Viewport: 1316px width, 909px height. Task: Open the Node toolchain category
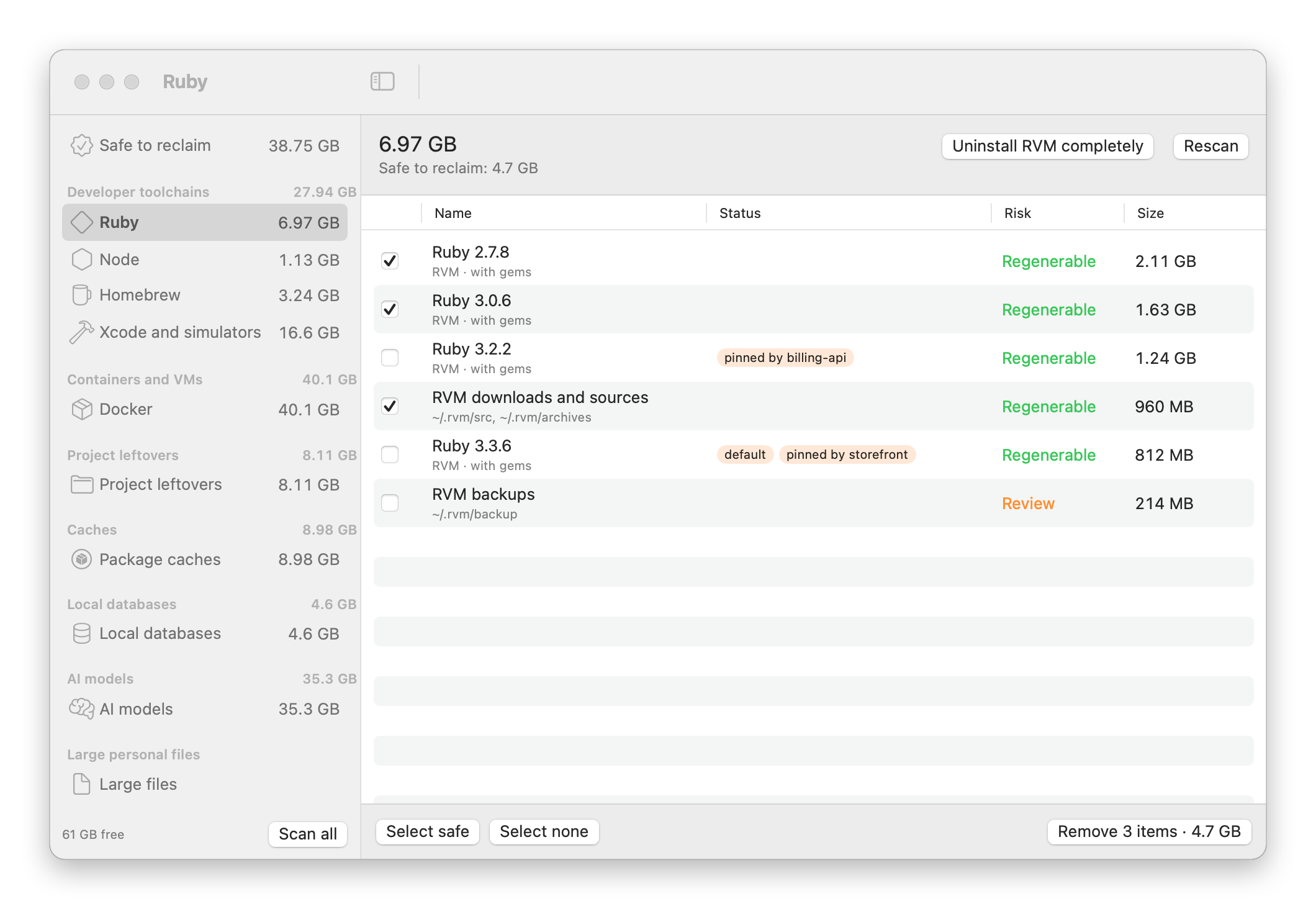point(205,260)
